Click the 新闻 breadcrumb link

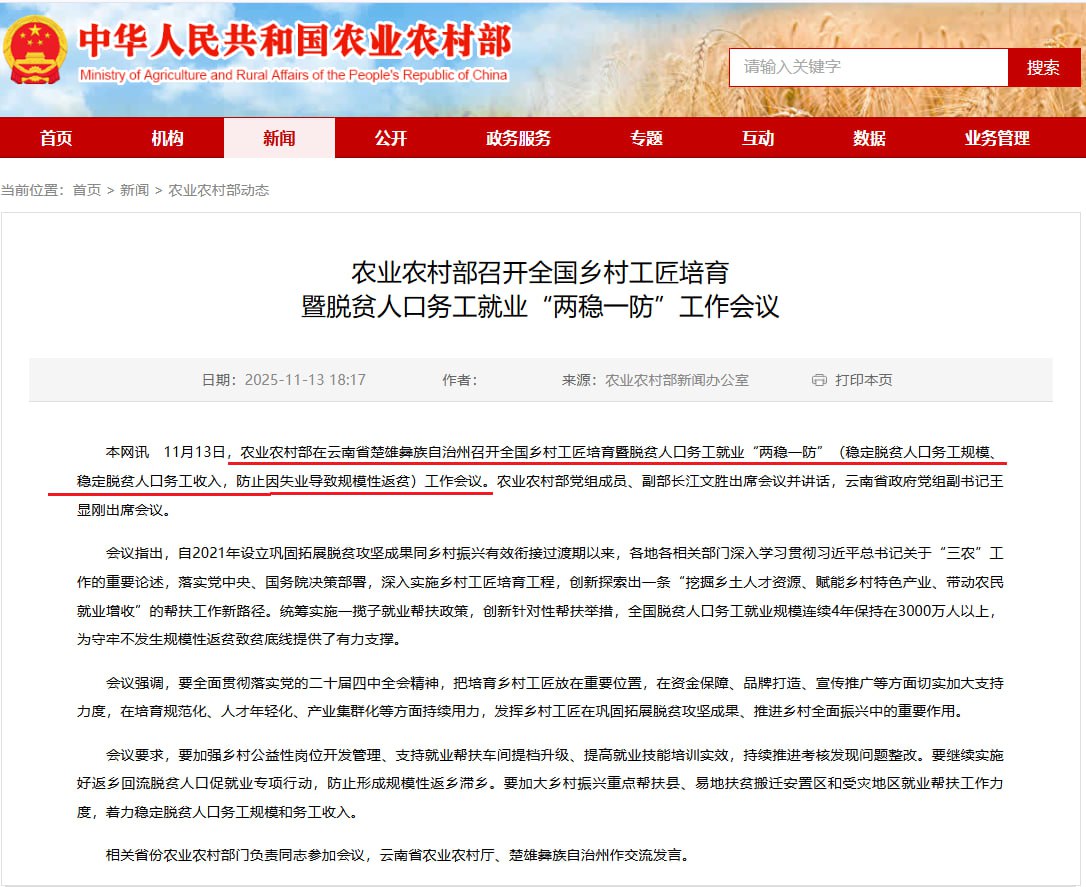coord(134,190)
